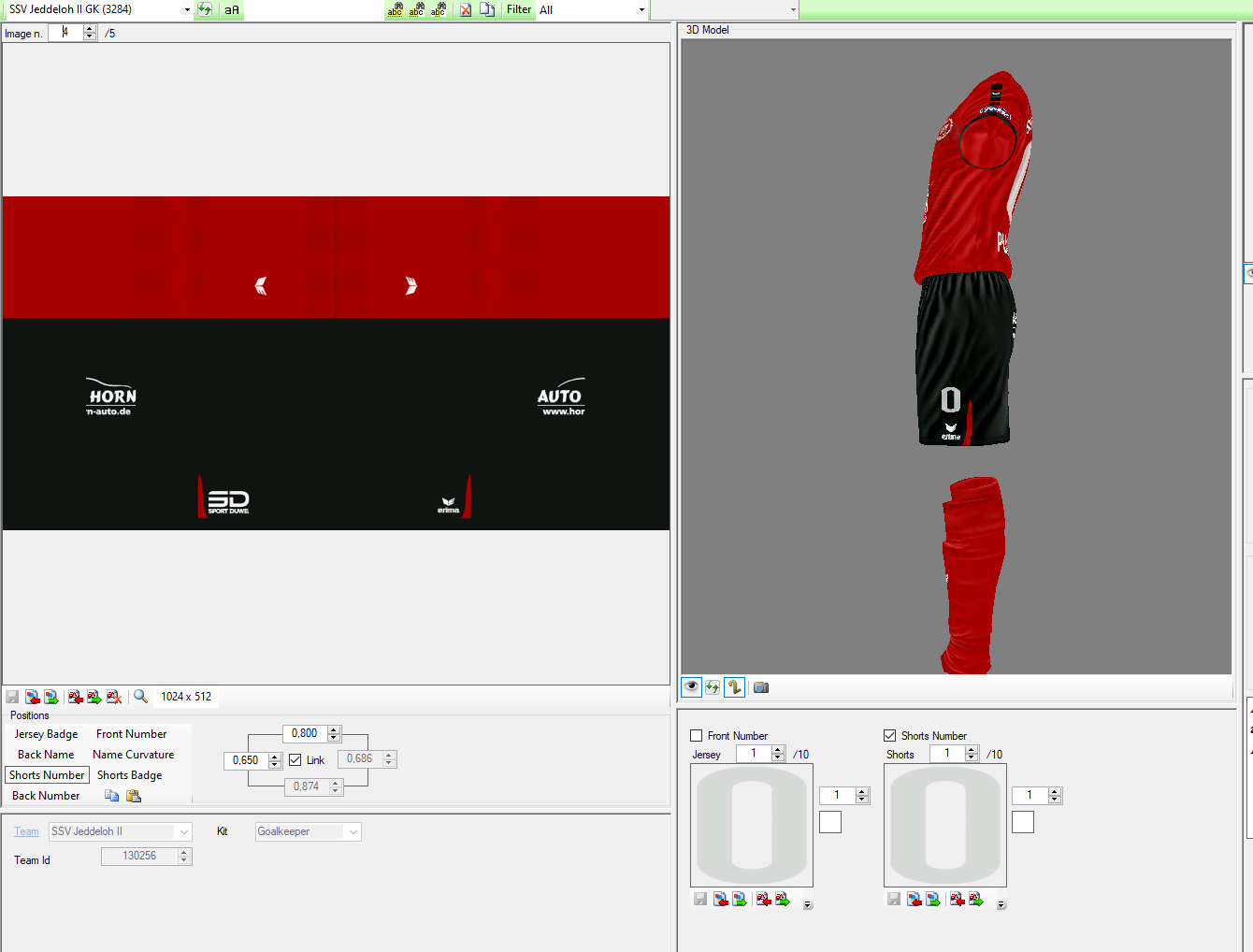Select Back Number in Positions list

46,796
